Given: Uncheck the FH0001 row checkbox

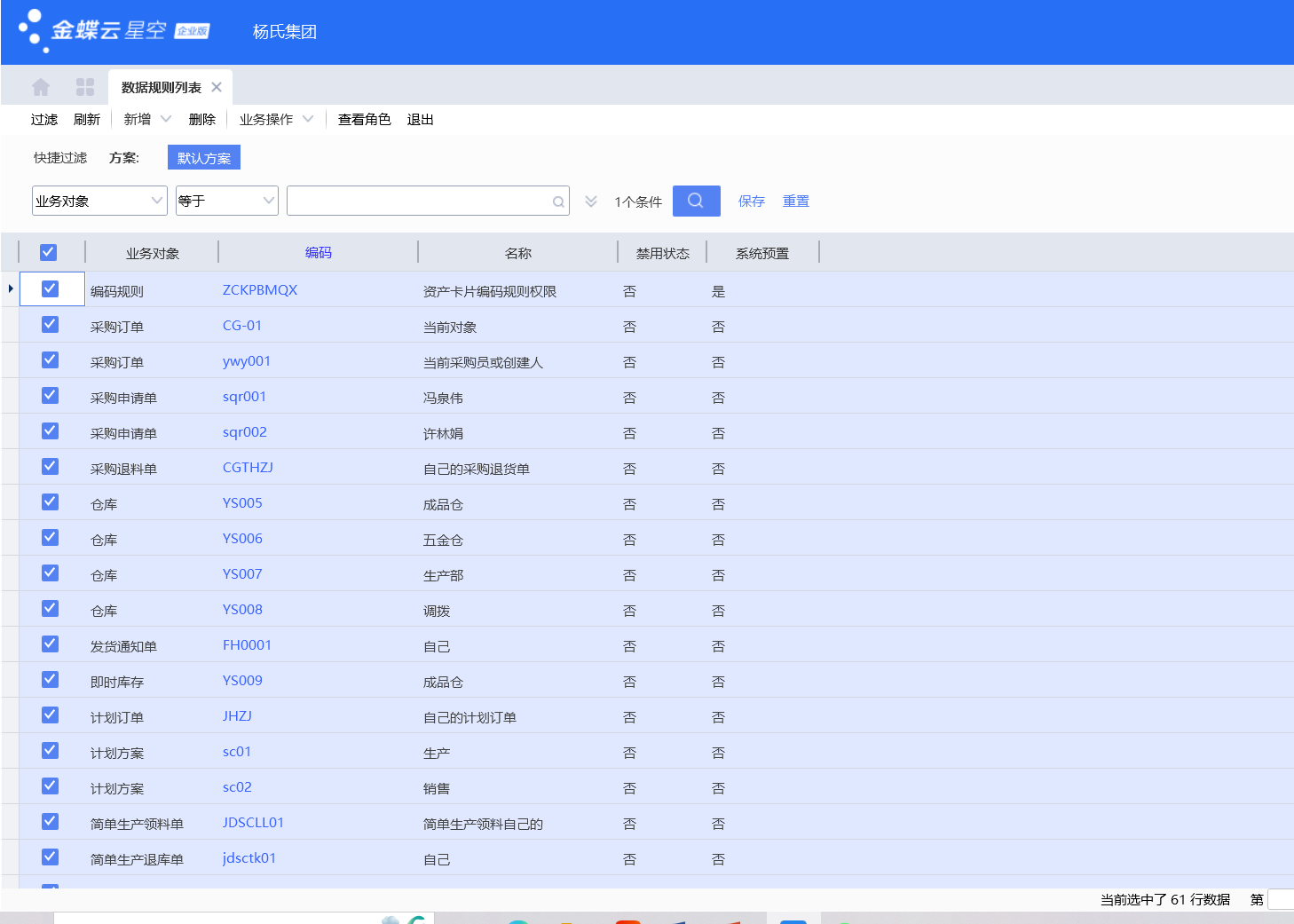Looking at the screenshot, I should pos(51,644).
